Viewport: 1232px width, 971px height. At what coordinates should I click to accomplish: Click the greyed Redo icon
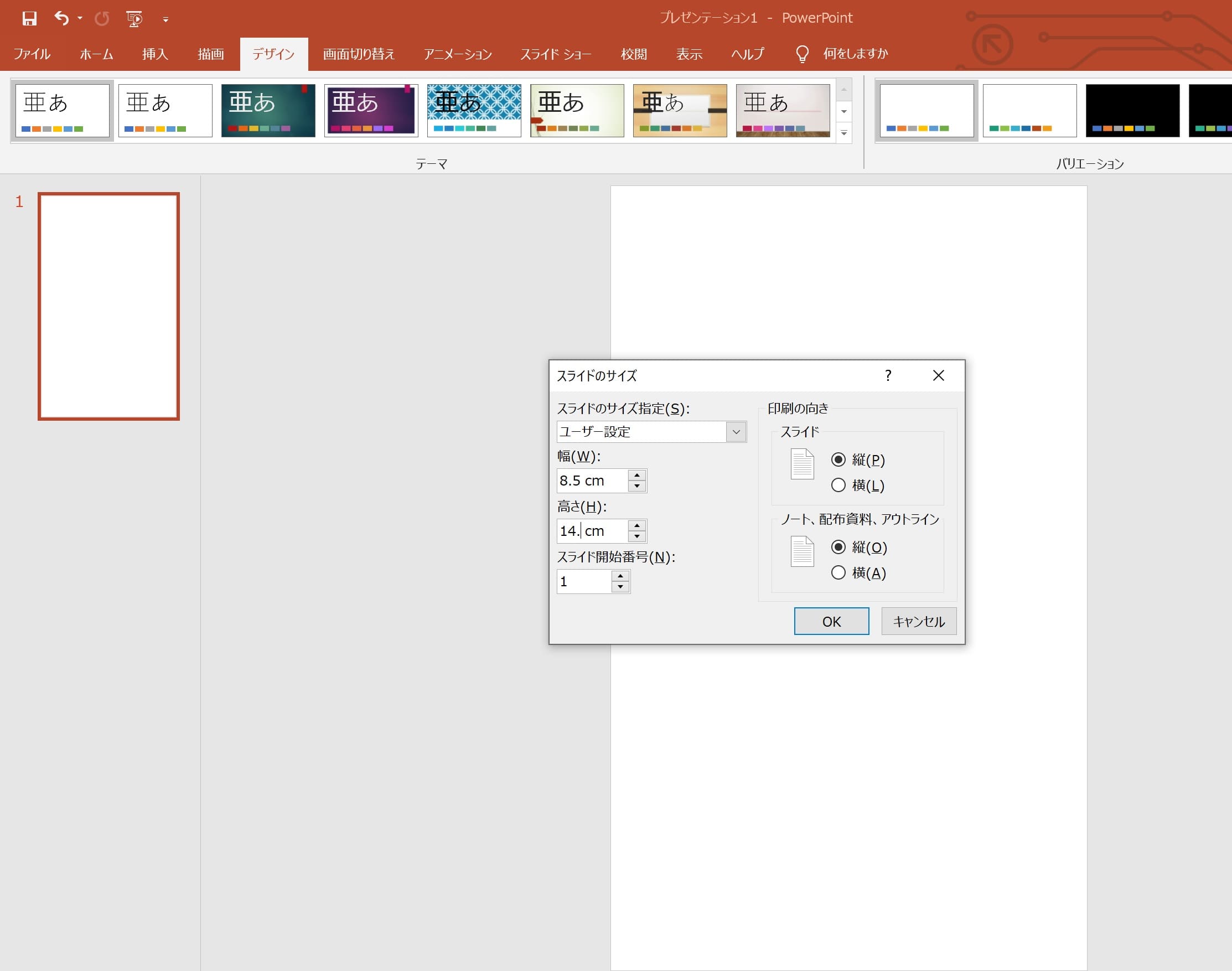(x=102, y=19)
